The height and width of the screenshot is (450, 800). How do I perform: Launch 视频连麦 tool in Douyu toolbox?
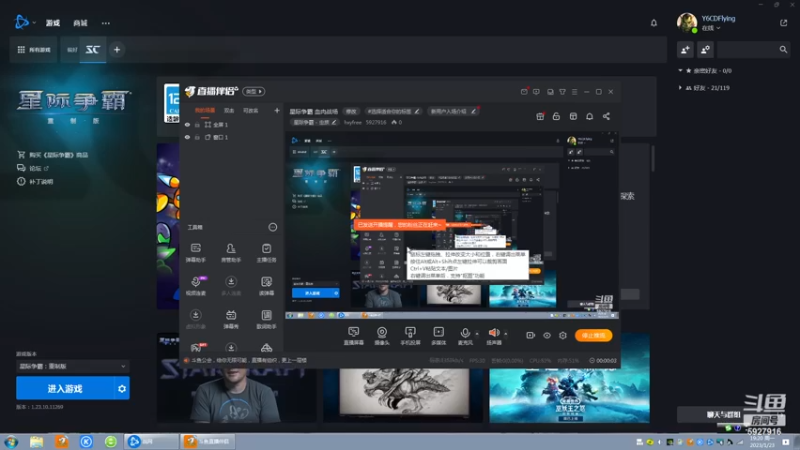(195, 286)
